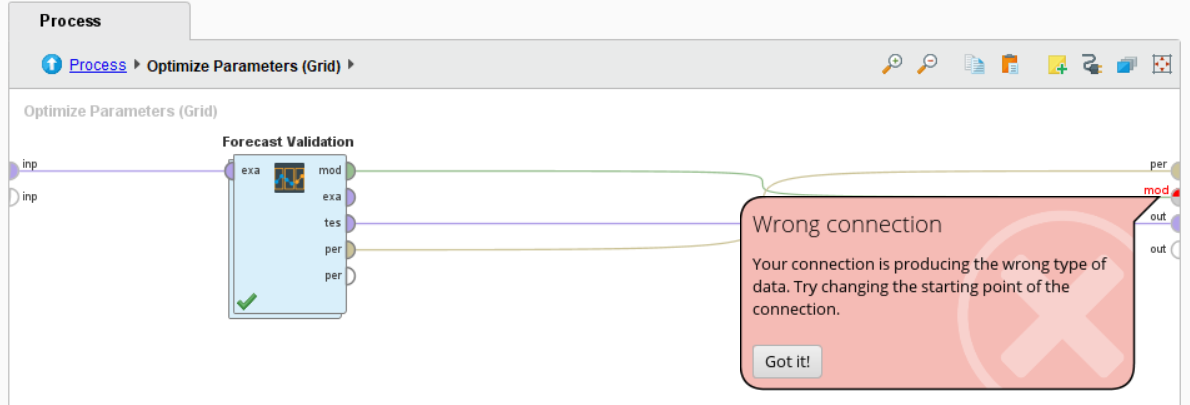The image size is (1190, 405).
Task: Click the red mod error port on right
Action: pyautogui.click(x=1176, y=192)
